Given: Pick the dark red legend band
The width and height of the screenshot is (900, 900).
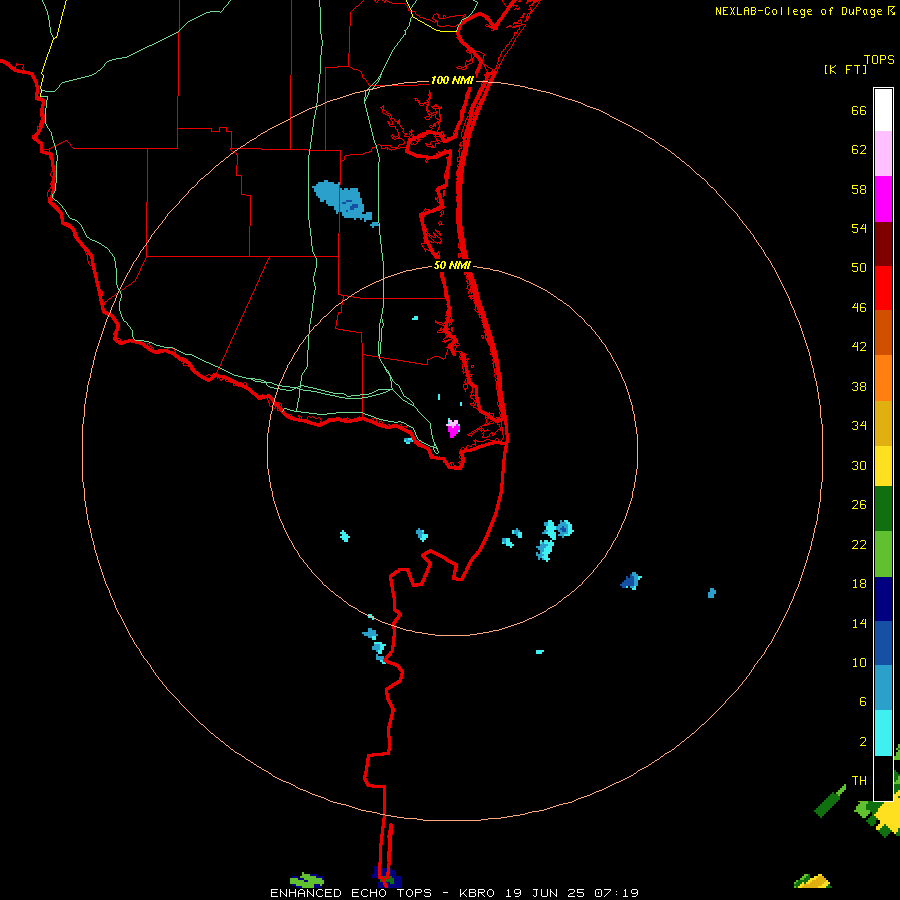Looking at the screenshot, I should [883, 244].
